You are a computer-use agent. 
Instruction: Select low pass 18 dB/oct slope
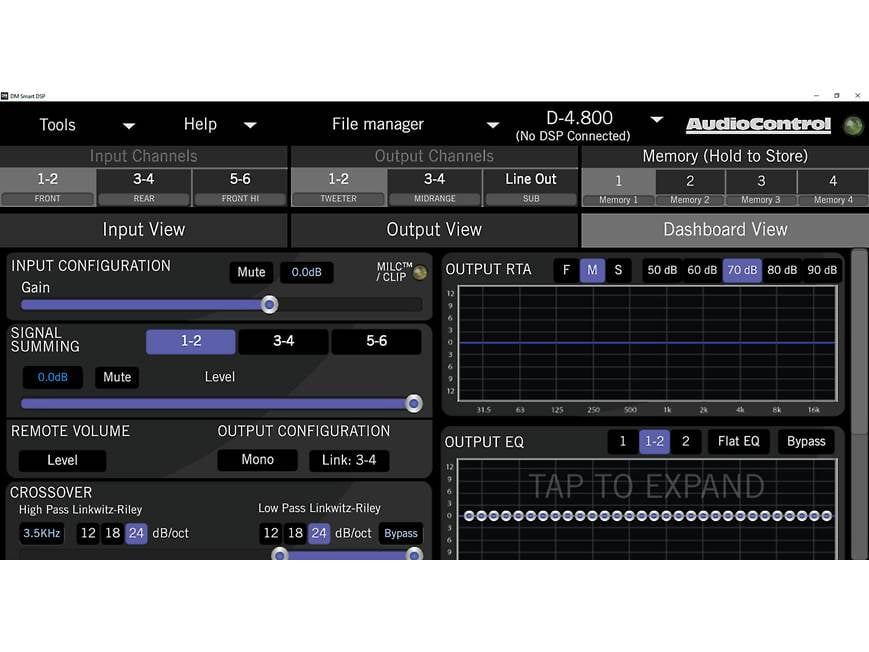pos(295,533)
